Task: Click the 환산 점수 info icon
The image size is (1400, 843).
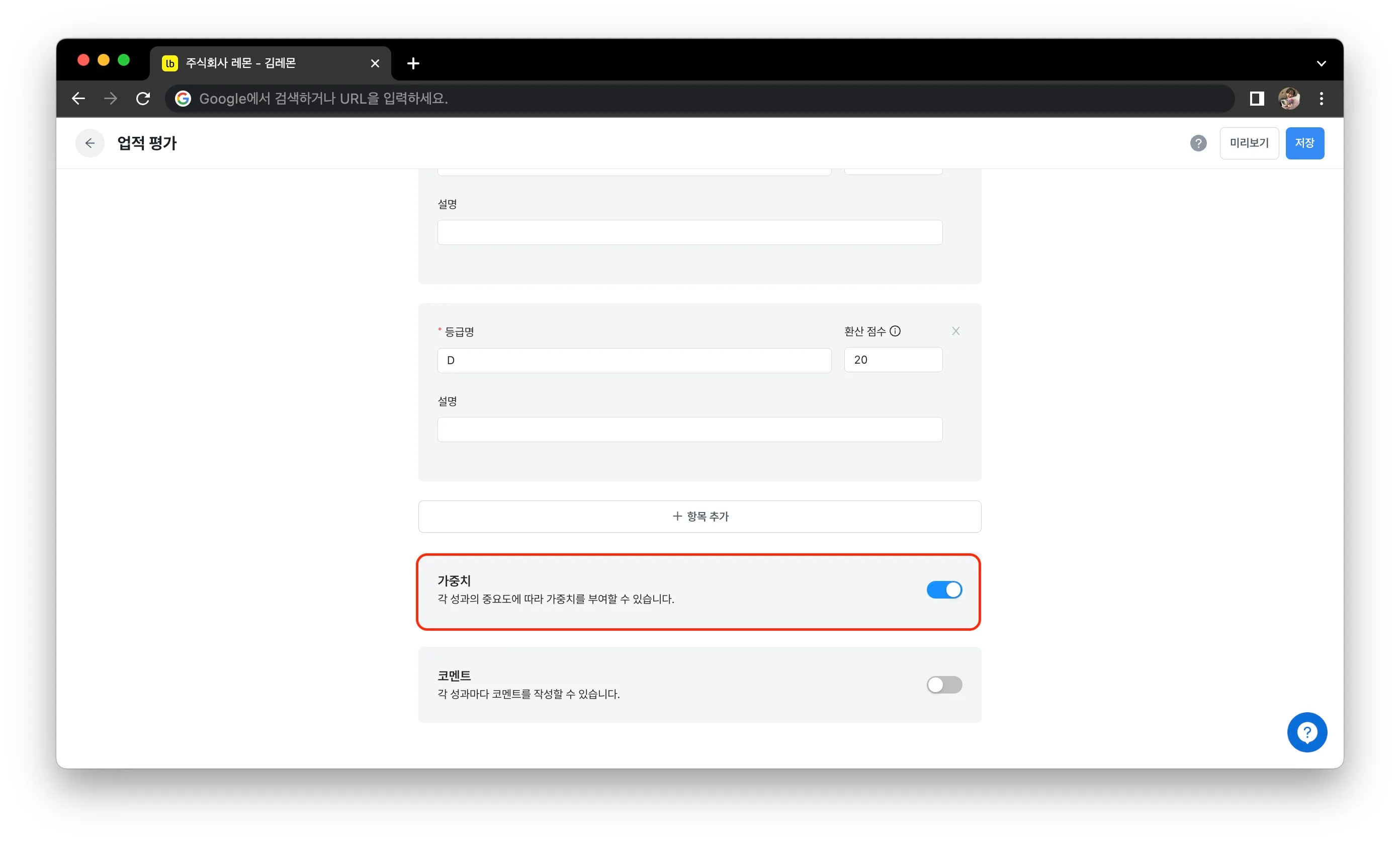Action: (x=895, y=331)
